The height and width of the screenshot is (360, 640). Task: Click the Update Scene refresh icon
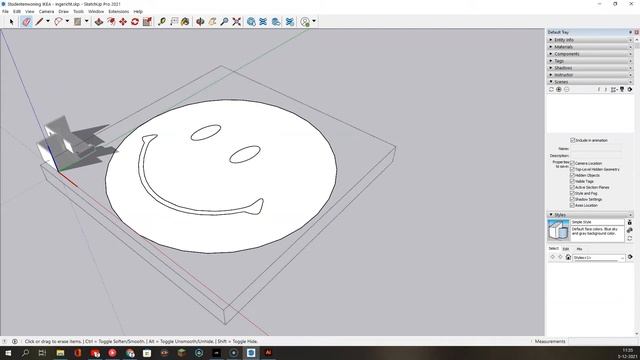coord(551,89)
